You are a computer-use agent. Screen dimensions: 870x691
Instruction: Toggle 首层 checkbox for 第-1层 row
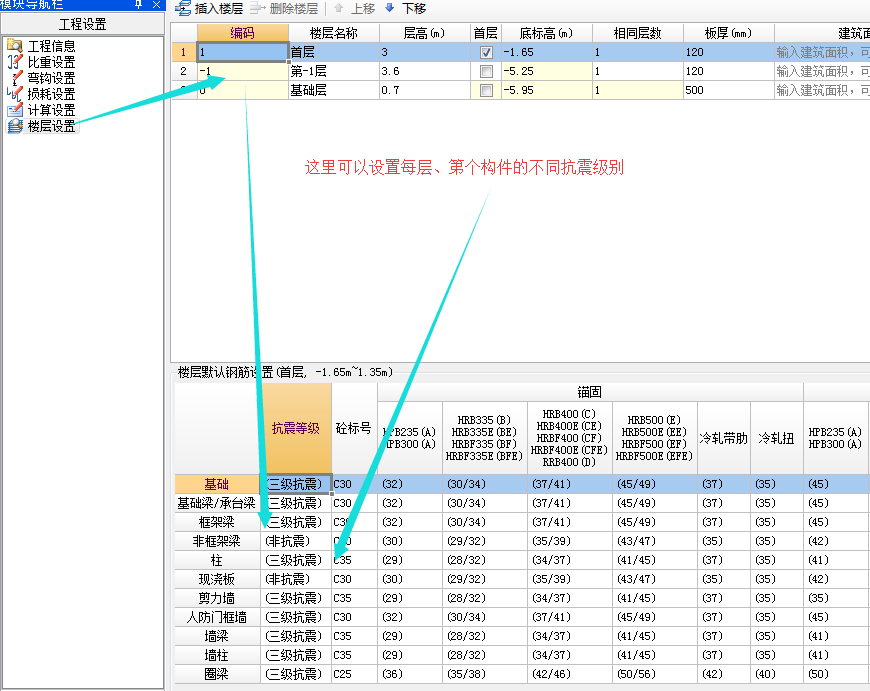pyautogui.click(x=486, y=71)
